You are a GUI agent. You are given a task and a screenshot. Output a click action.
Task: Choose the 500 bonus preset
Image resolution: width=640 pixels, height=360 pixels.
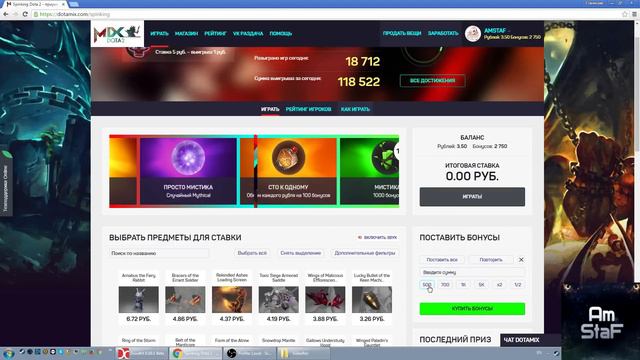[427, 285]
